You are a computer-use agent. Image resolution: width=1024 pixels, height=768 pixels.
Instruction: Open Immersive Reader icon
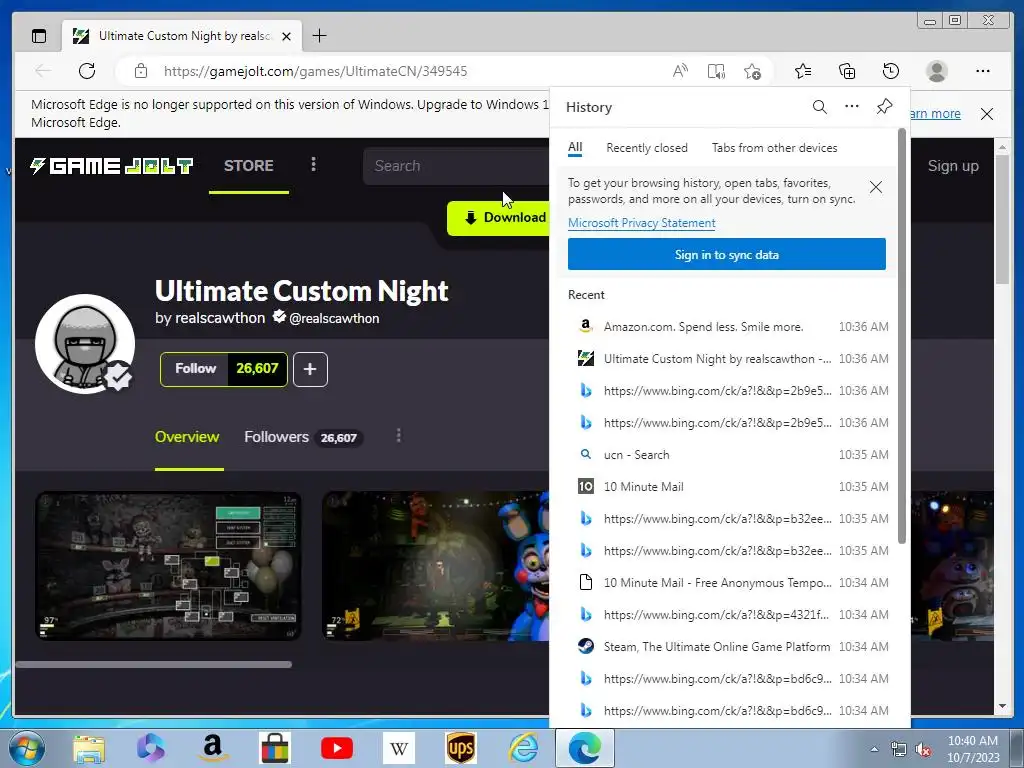716,71
